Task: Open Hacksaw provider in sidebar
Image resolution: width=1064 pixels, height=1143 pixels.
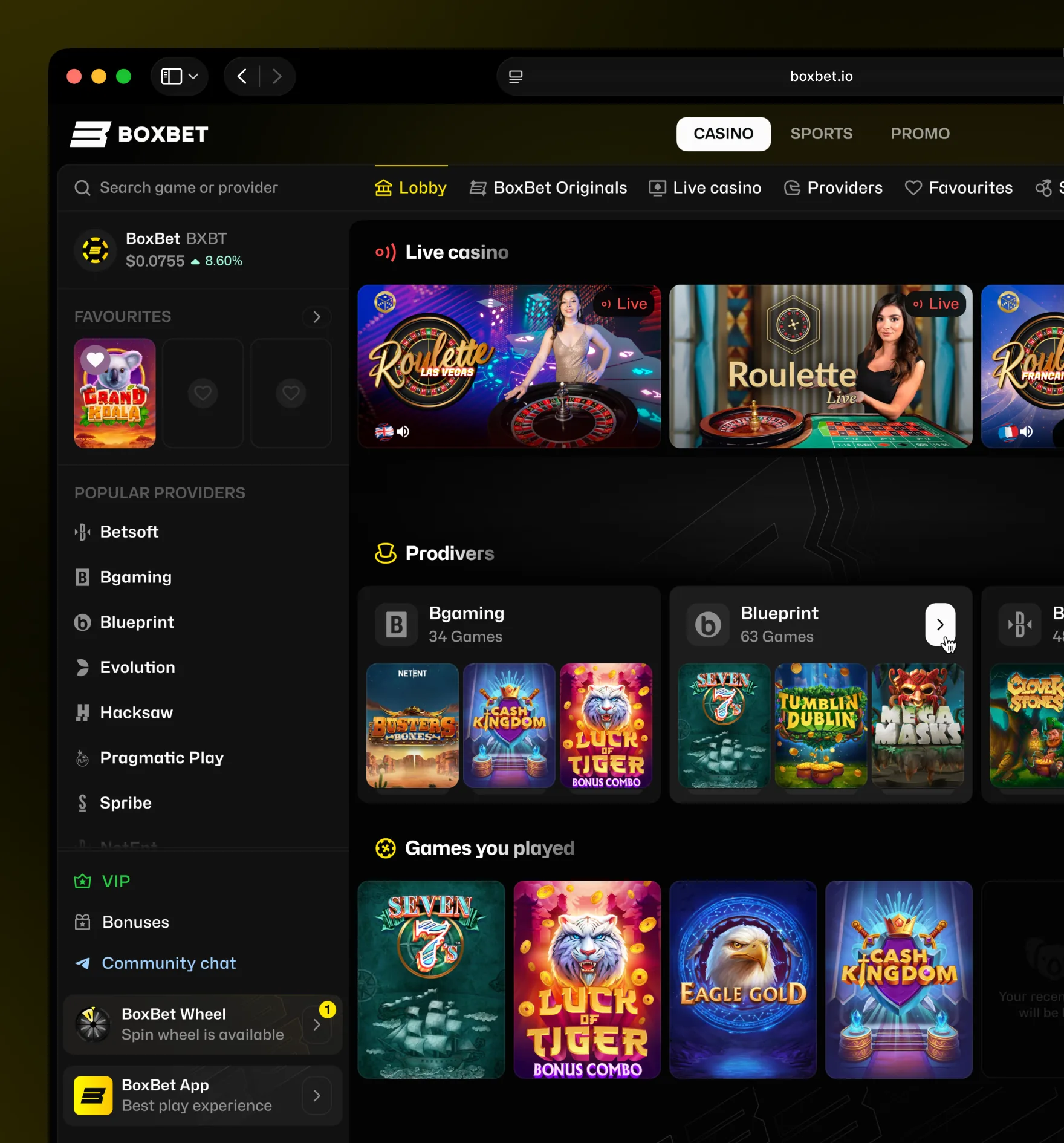Action: [x=124, y=712]
